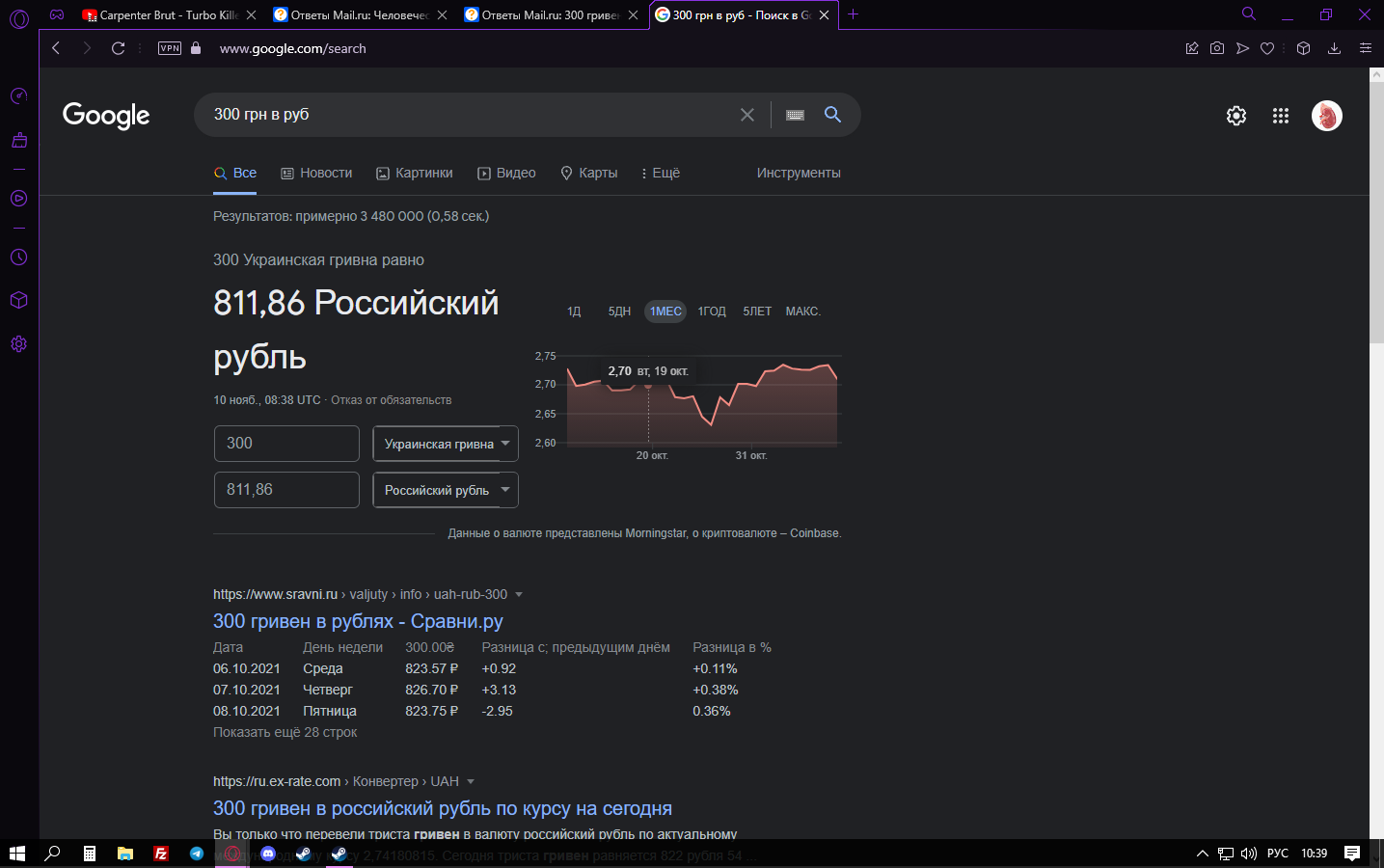Select 1Д chart range
The width and height of the screenshot is (1384, 868).
574,312
